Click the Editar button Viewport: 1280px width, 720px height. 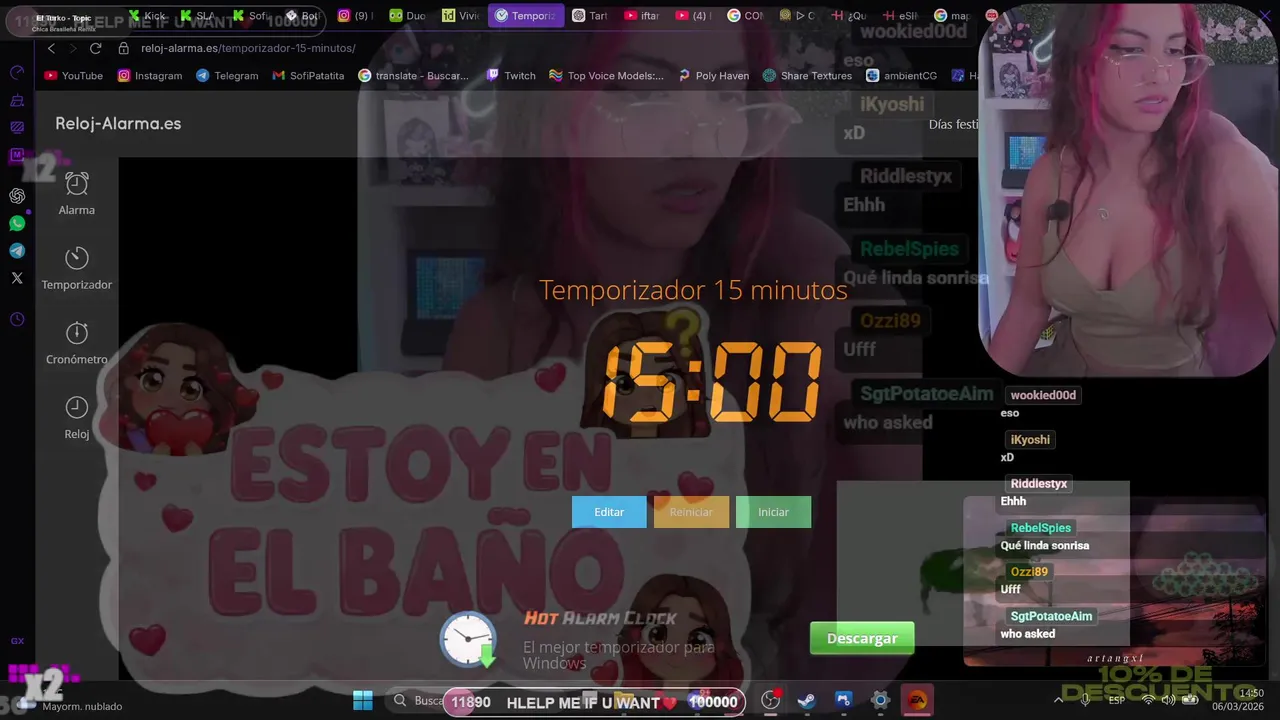click(609, 512)
